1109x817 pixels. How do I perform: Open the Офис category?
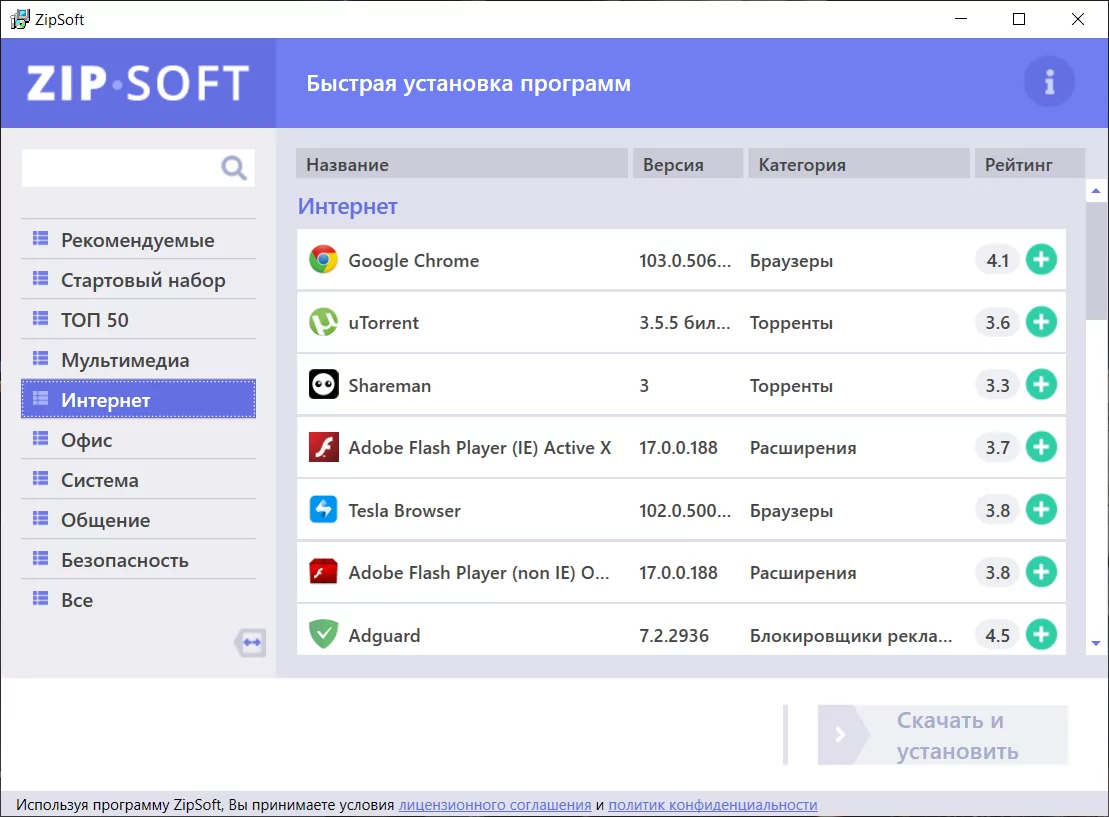pos(139,440)
